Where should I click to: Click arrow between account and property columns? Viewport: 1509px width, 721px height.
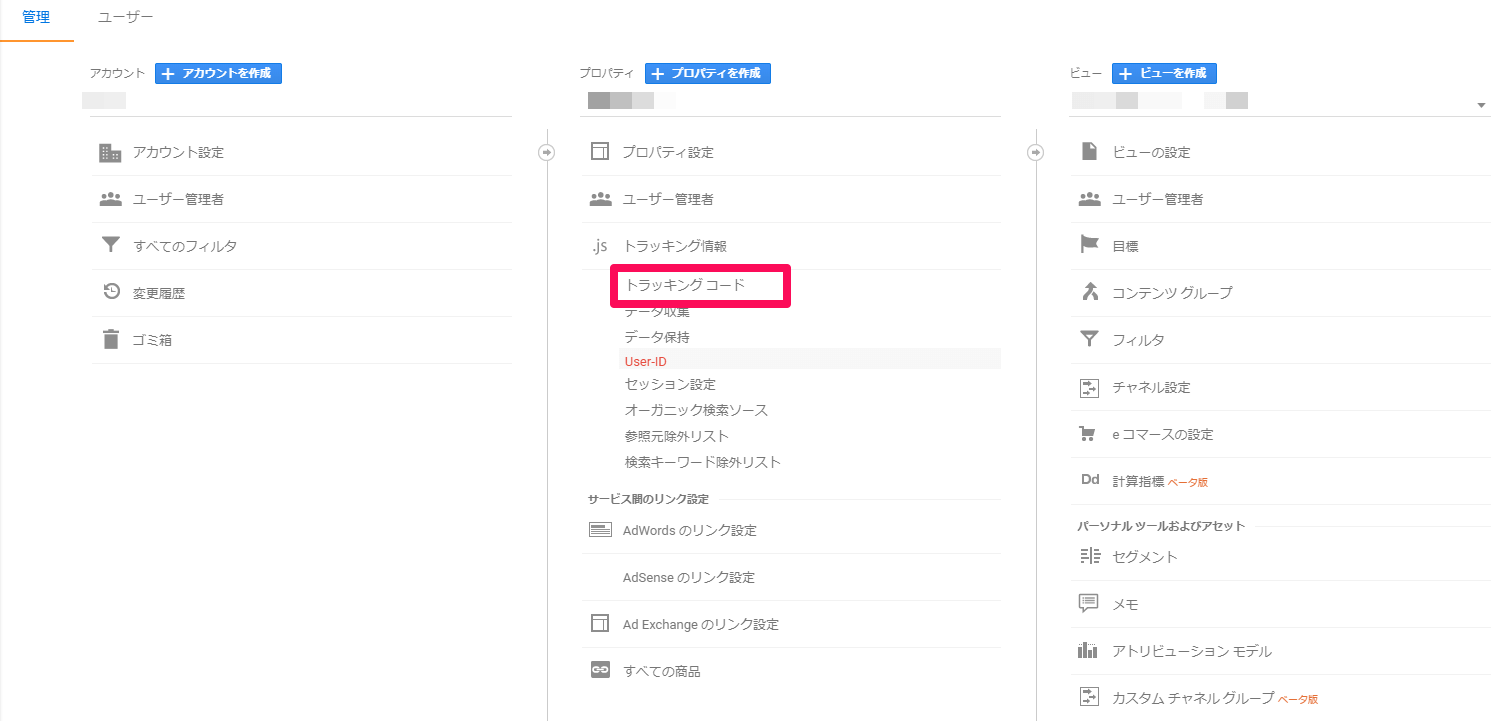[546, 153]
